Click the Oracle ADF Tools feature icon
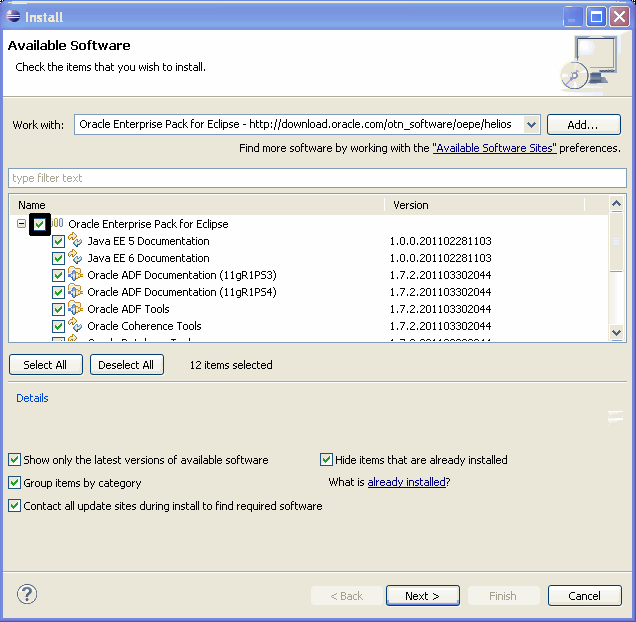 75,309
